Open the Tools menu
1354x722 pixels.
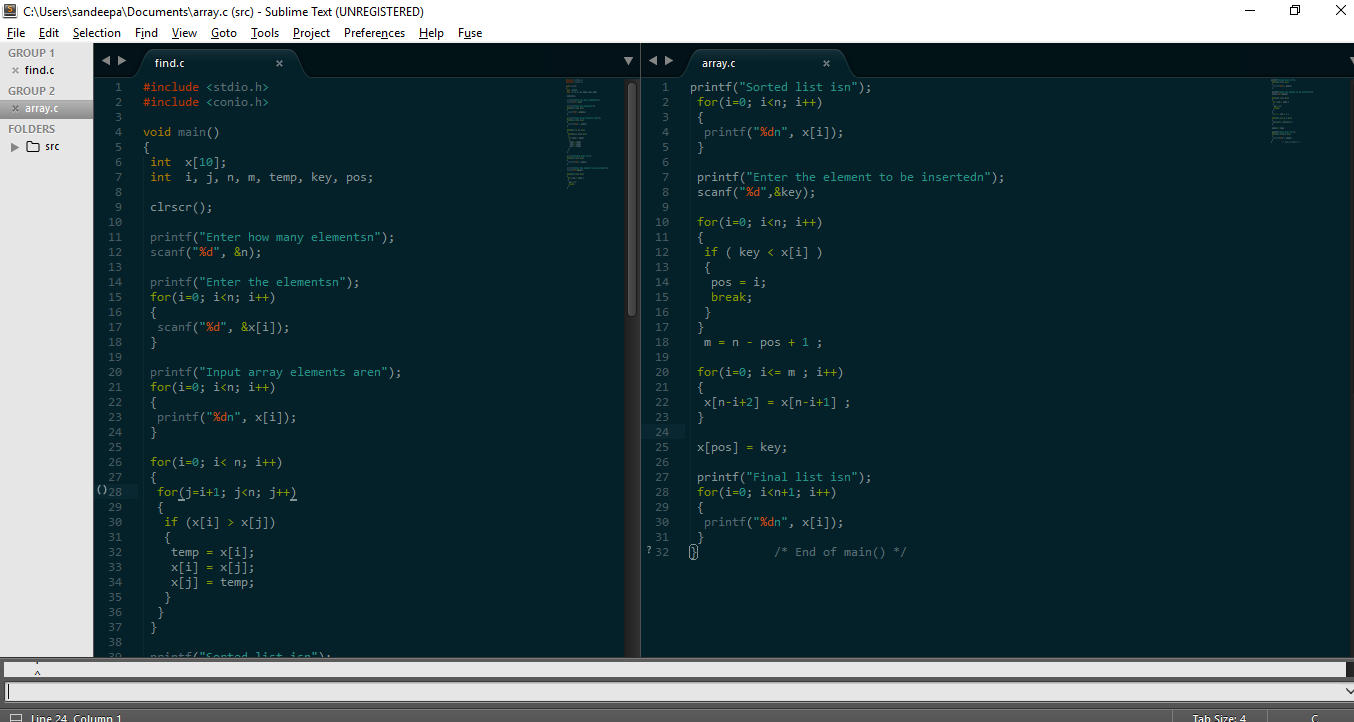point(265,33)
